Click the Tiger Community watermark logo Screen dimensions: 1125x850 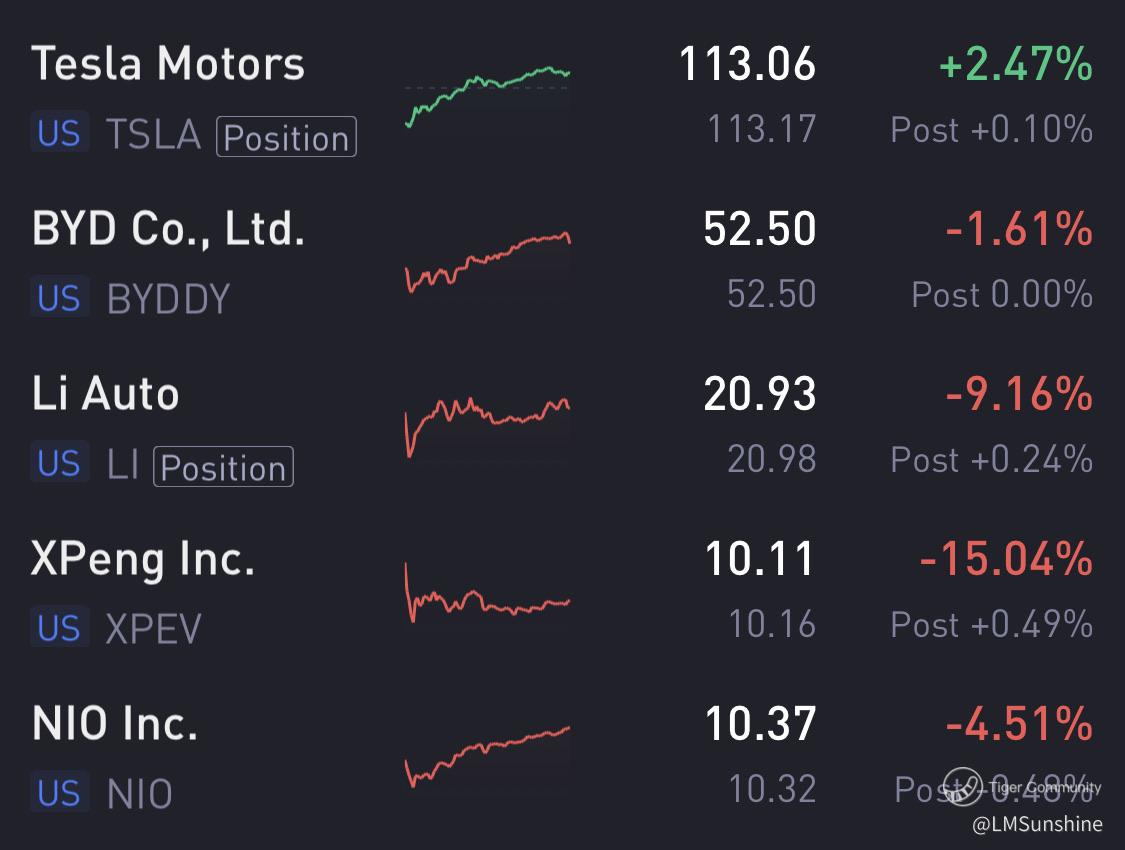pos(962,788)
